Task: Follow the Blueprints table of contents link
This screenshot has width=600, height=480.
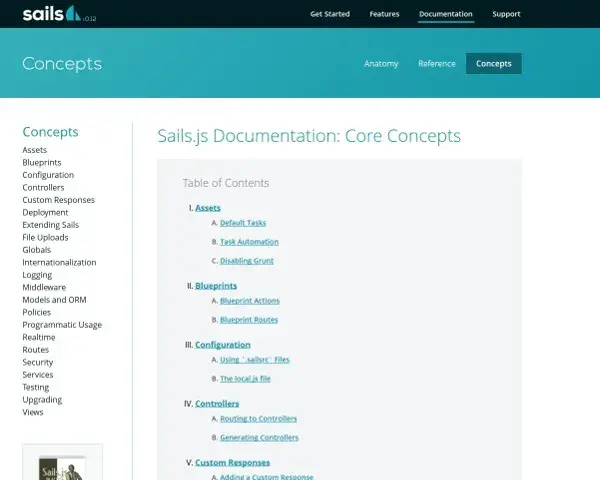Action: pos(216,286)
